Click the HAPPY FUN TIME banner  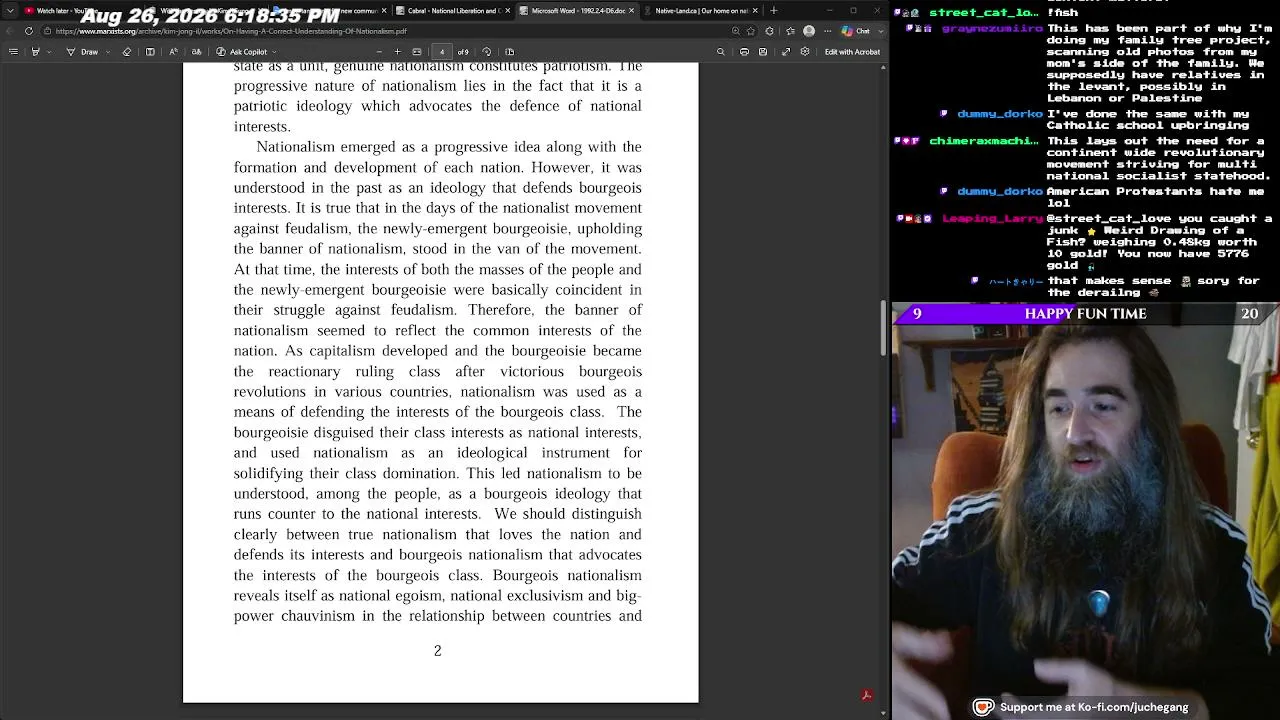1085,314
